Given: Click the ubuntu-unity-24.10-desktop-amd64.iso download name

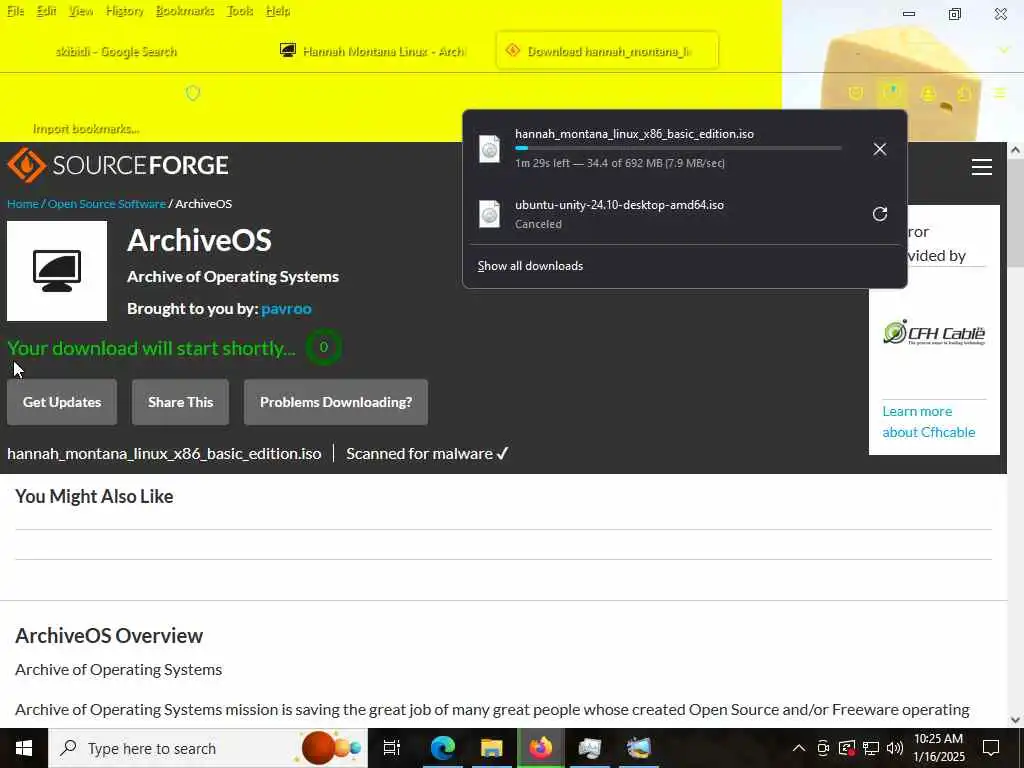Looking at the screenshot, I should (x=619, y=205).
